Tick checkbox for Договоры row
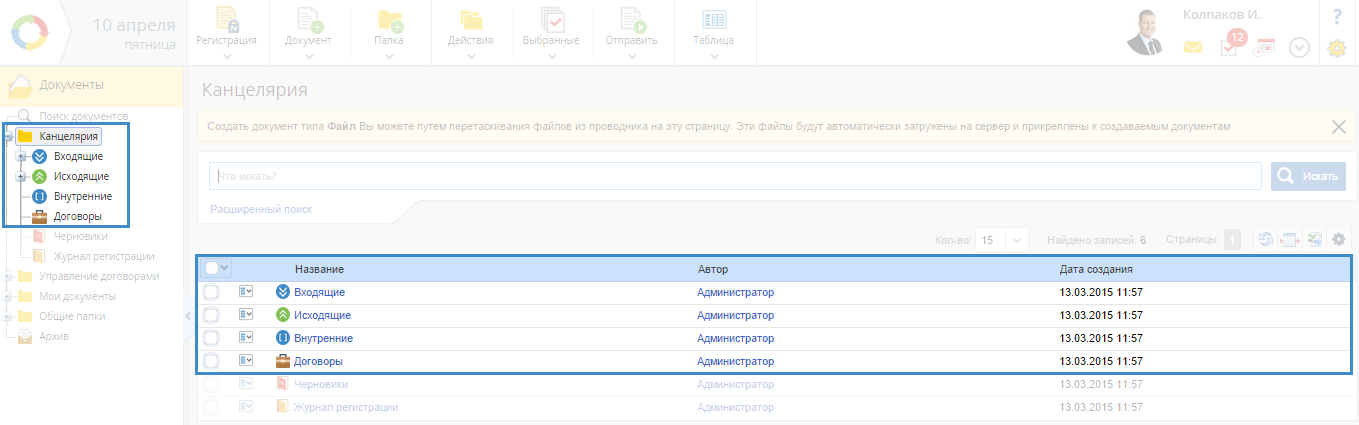 coord(211,361)
